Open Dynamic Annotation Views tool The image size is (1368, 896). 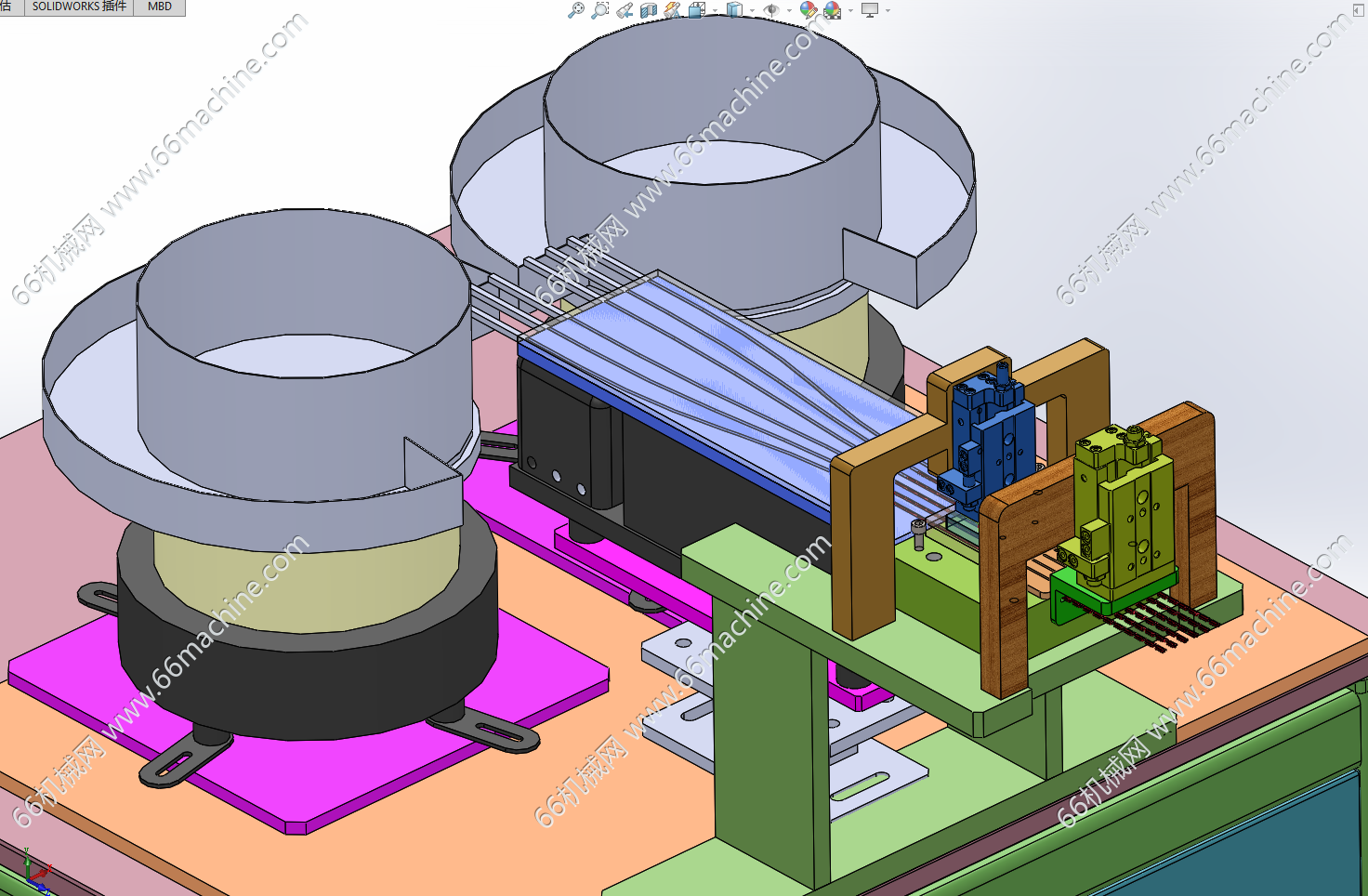coord(673,10)
